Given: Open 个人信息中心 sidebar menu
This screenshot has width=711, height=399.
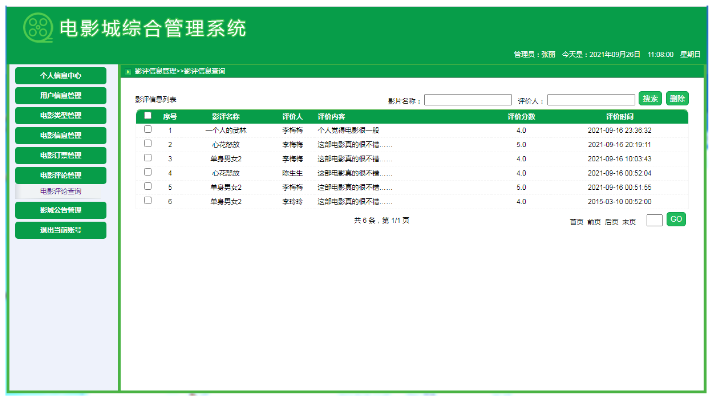Looking at the screenshot, I should pyautogui.click(x=61, y=76).
